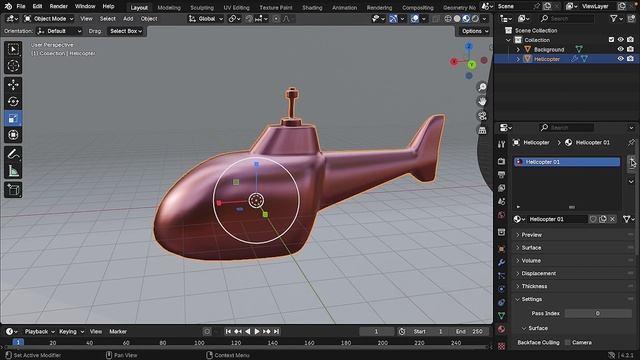Toggle the camera view icon

(x=482, y=116)
